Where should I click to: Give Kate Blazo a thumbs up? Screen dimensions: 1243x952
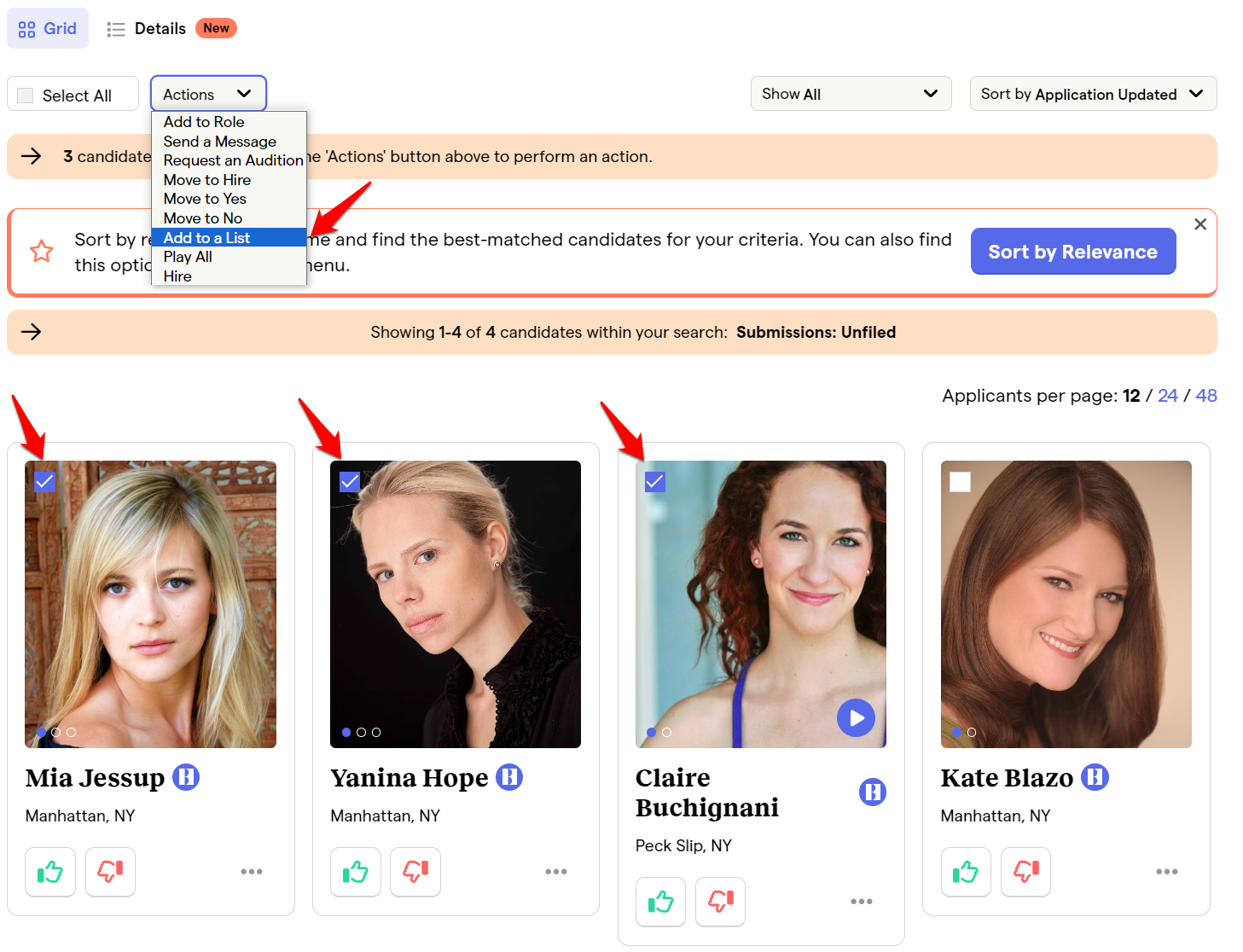point(966,872)
